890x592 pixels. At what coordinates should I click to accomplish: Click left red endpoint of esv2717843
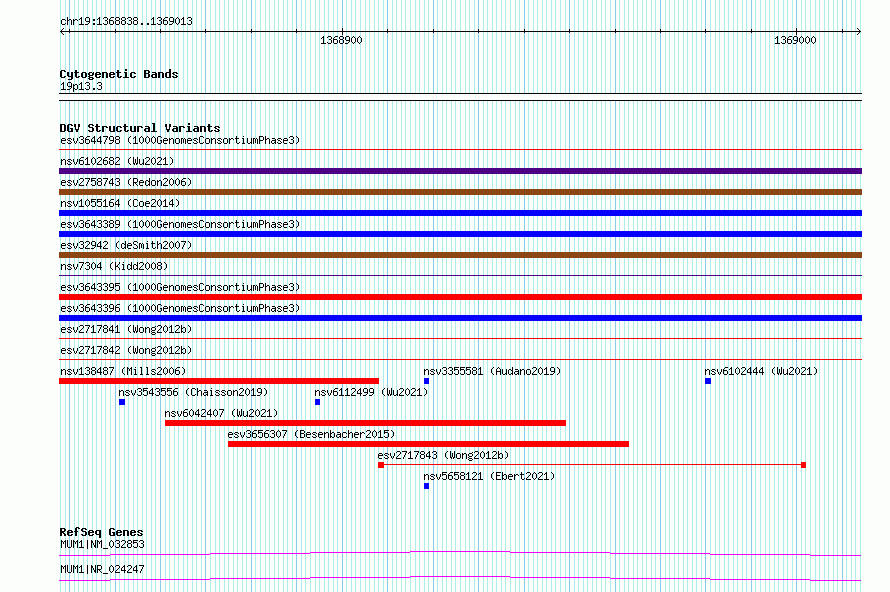click(381, 465)
